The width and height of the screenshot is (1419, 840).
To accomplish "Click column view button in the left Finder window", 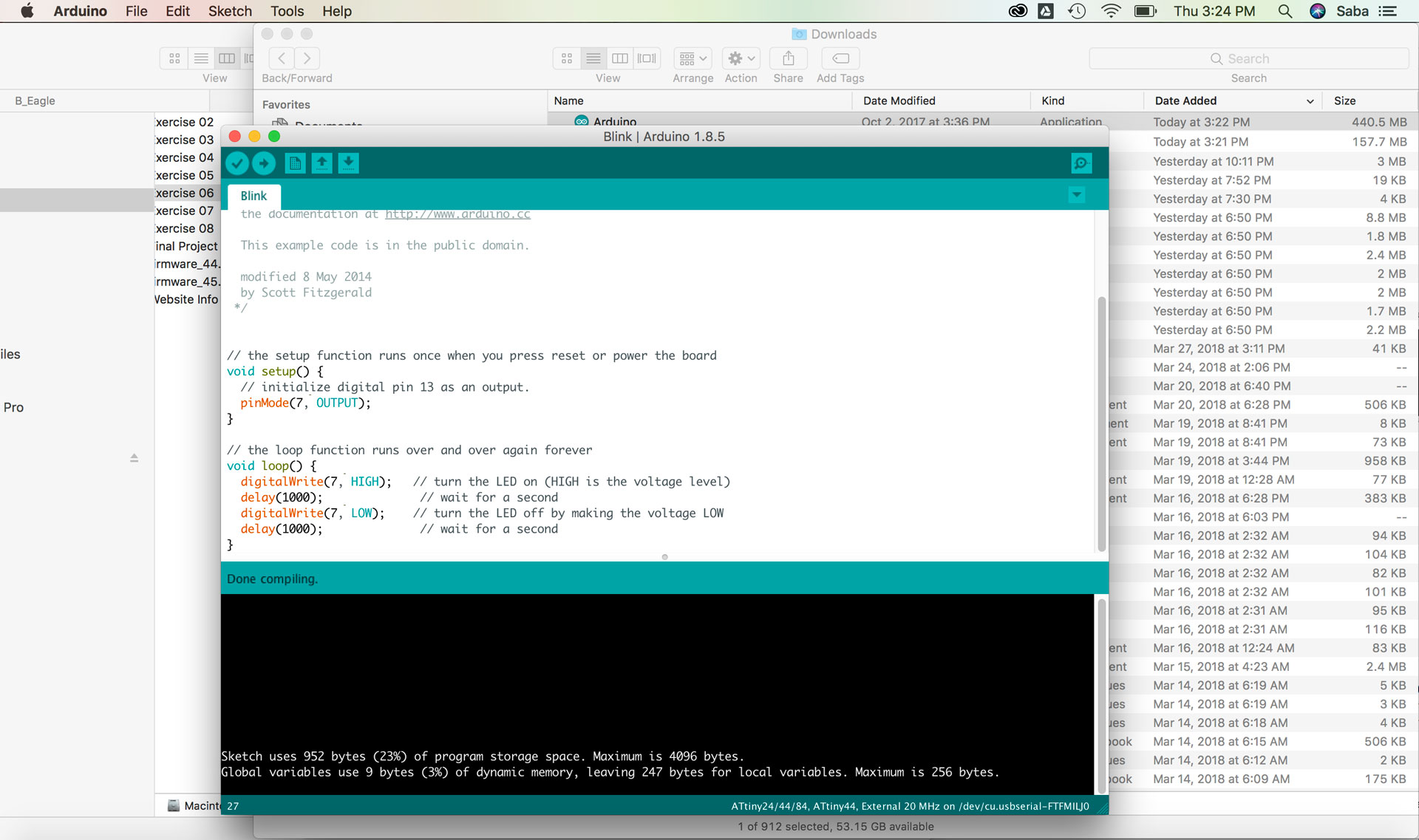I will (227, 58).
